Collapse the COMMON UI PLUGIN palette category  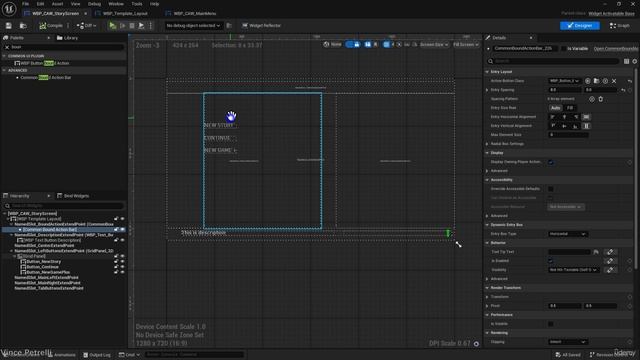4,56
